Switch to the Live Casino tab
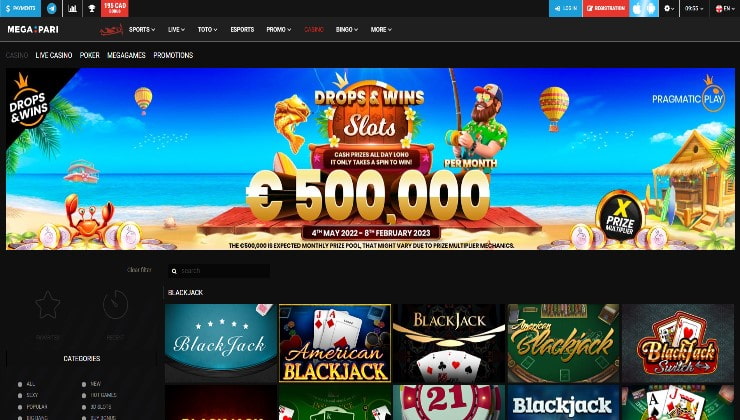 [x=54, y=55]
